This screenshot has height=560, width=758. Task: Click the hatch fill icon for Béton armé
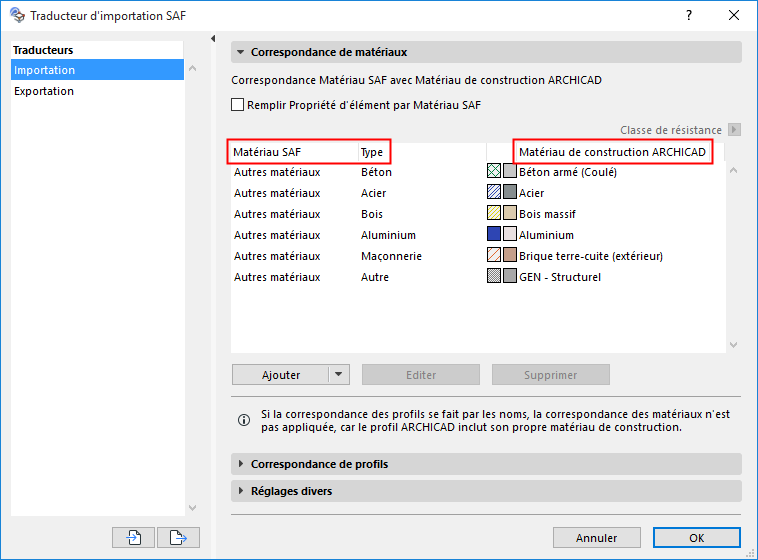click(494, 171)
